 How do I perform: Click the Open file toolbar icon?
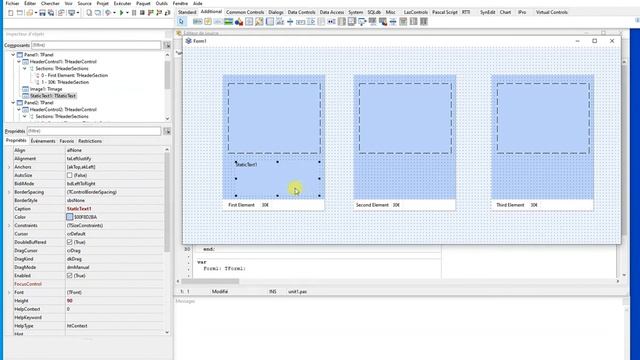point(29,13)
